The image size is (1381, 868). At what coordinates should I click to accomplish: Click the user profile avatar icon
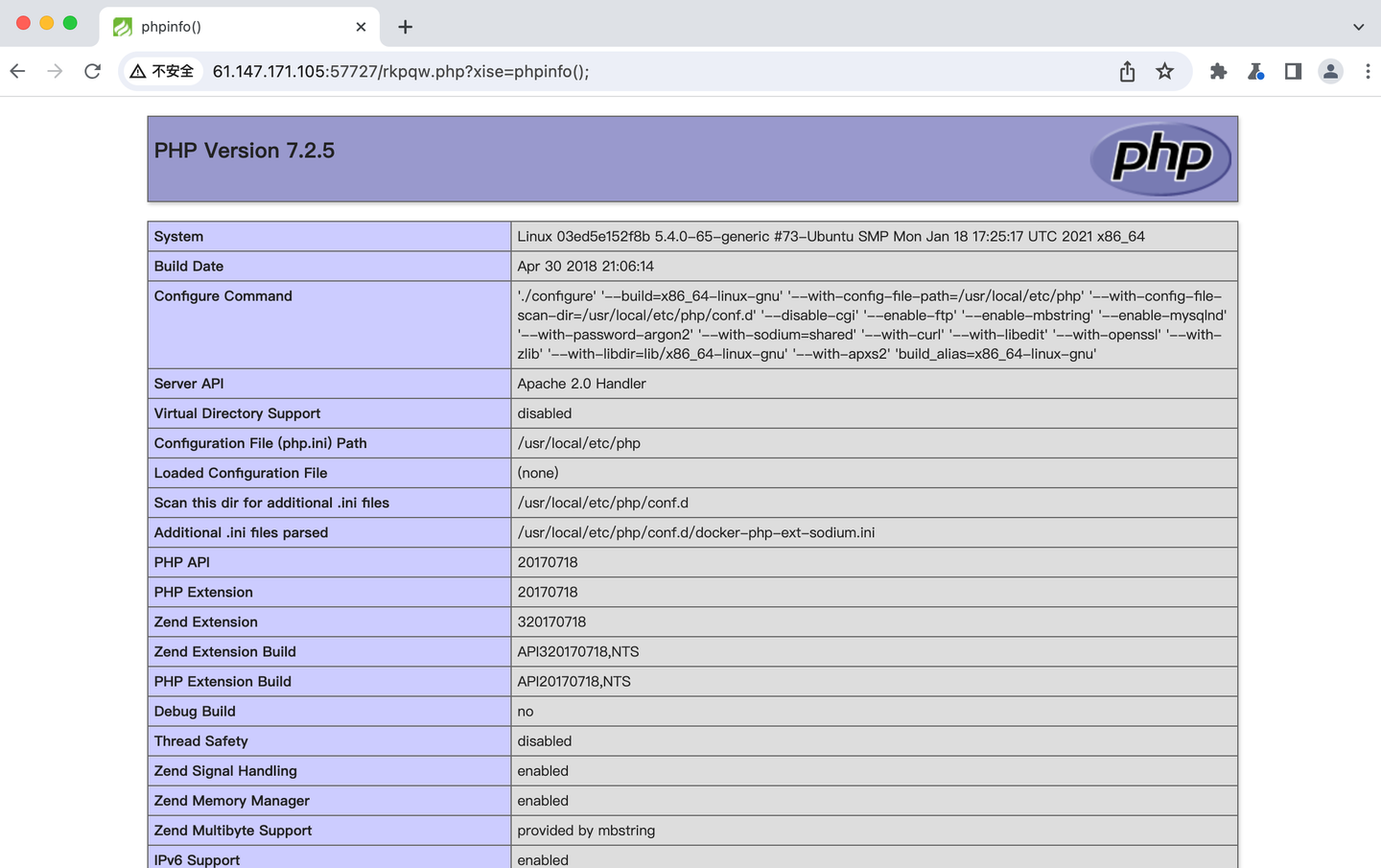(1330, 70)
